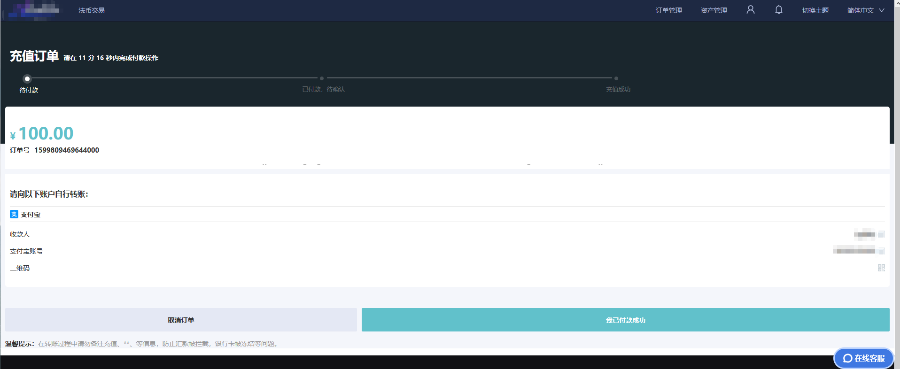Click the 取消订单 cancel order button

[x=181, y=320]
